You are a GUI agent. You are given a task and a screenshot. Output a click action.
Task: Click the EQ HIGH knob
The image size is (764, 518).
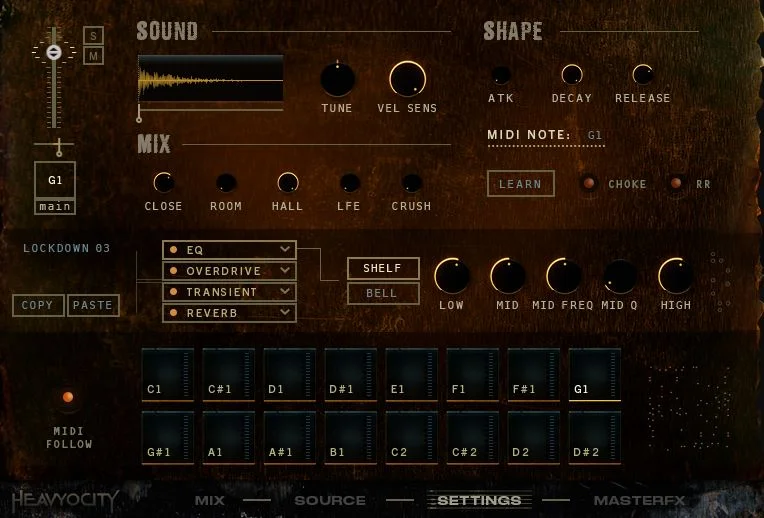coord(676,276)
